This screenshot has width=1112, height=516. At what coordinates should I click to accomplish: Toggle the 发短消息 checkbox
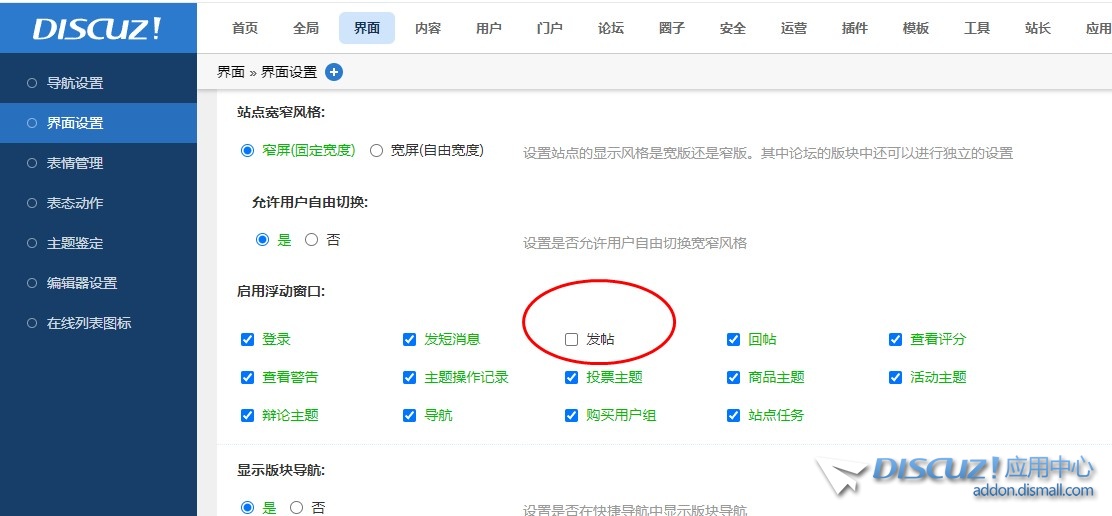(409, 340)
